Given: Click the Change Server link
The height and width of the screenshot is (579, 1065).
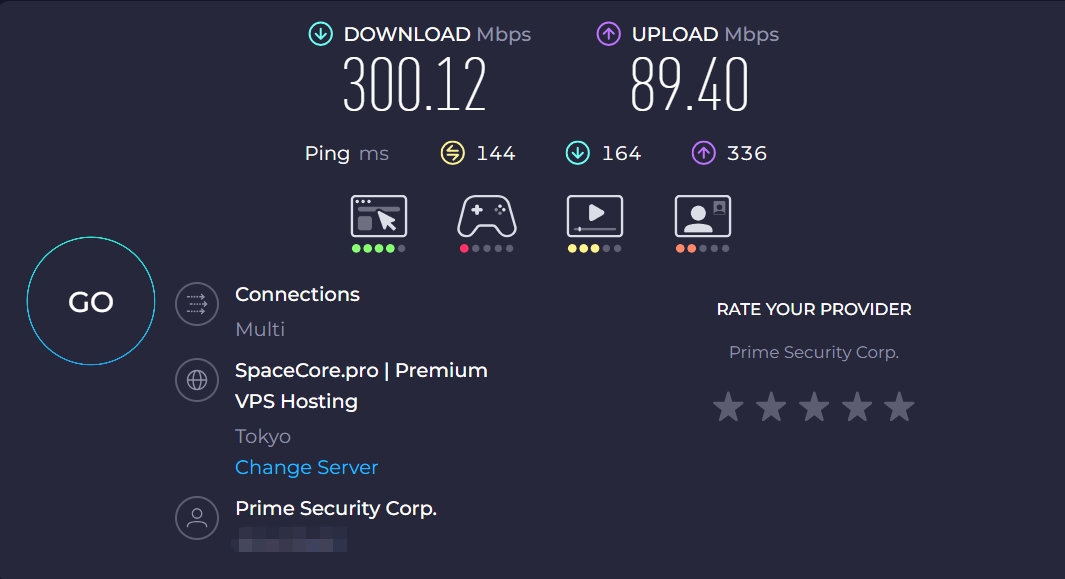Looking at the screenshot, I should pos(306,467).
